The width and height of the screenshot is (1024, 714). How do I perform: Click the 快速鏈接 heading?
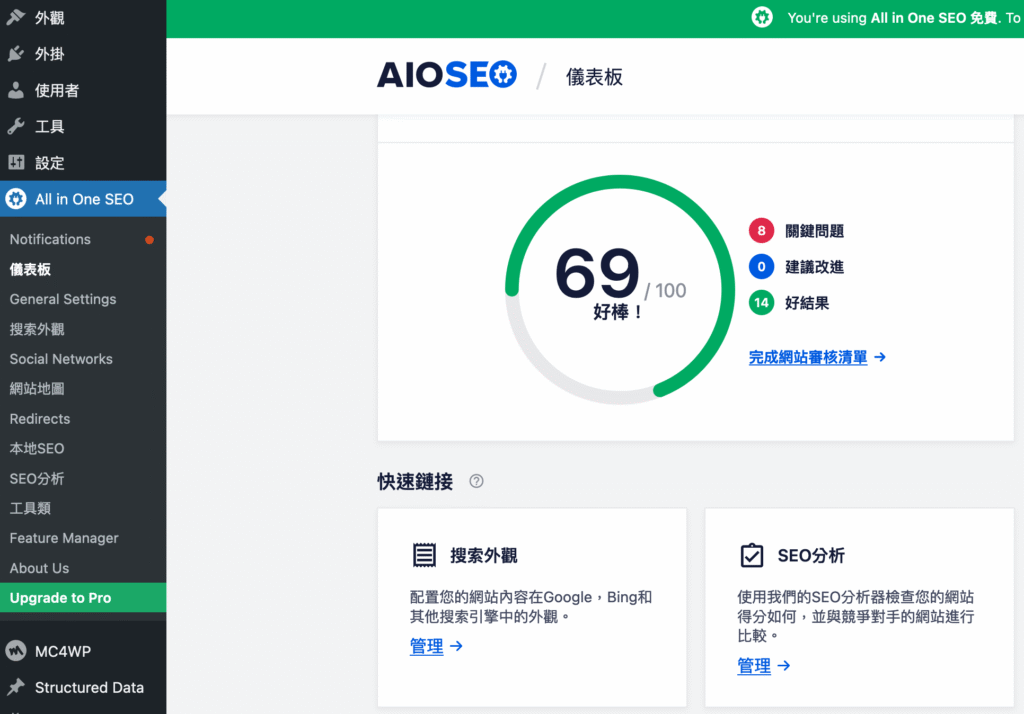[x=415, y=482]
